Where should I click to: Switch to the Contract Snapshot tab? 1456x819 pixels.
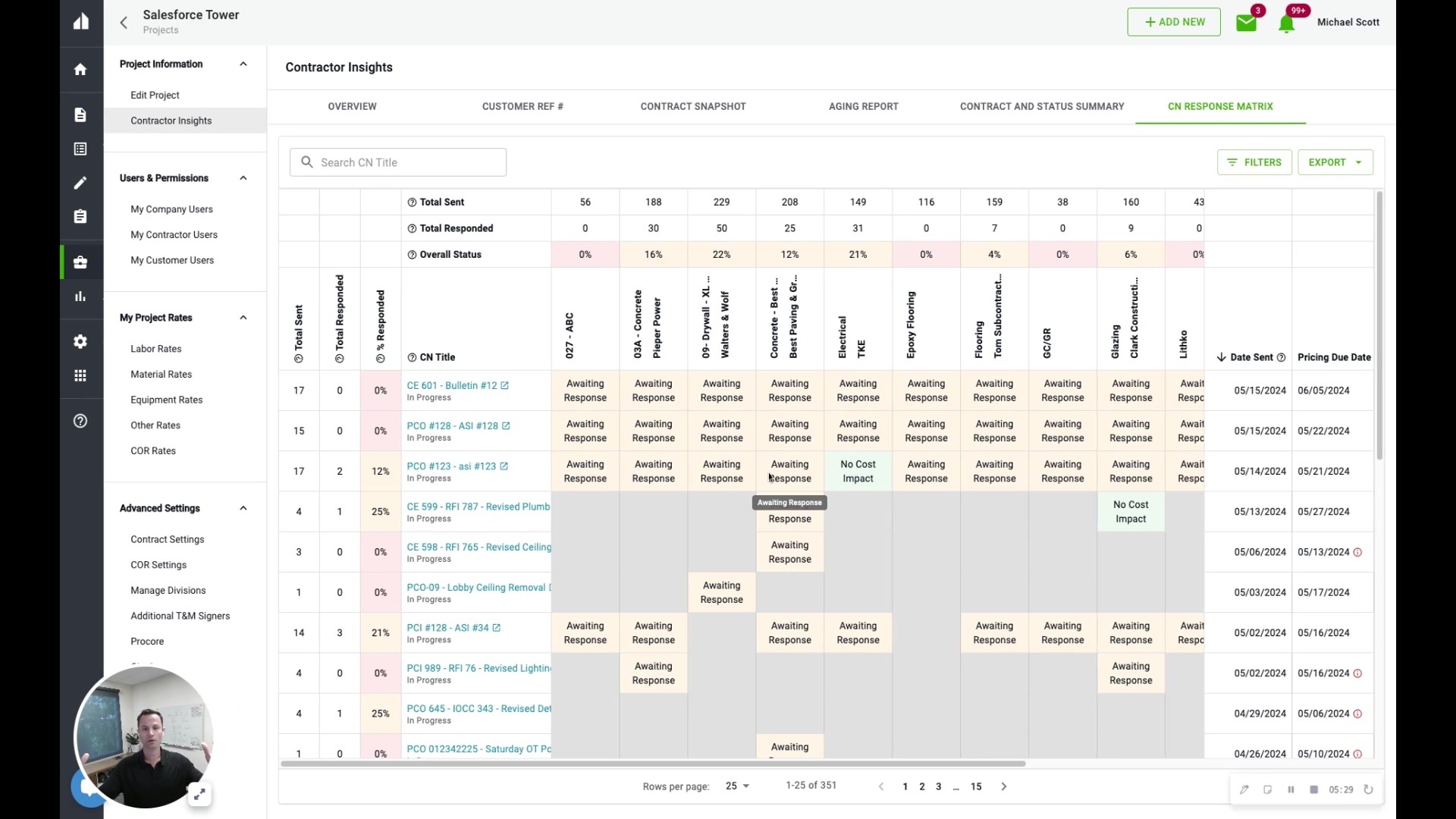[x=692, y=107]
